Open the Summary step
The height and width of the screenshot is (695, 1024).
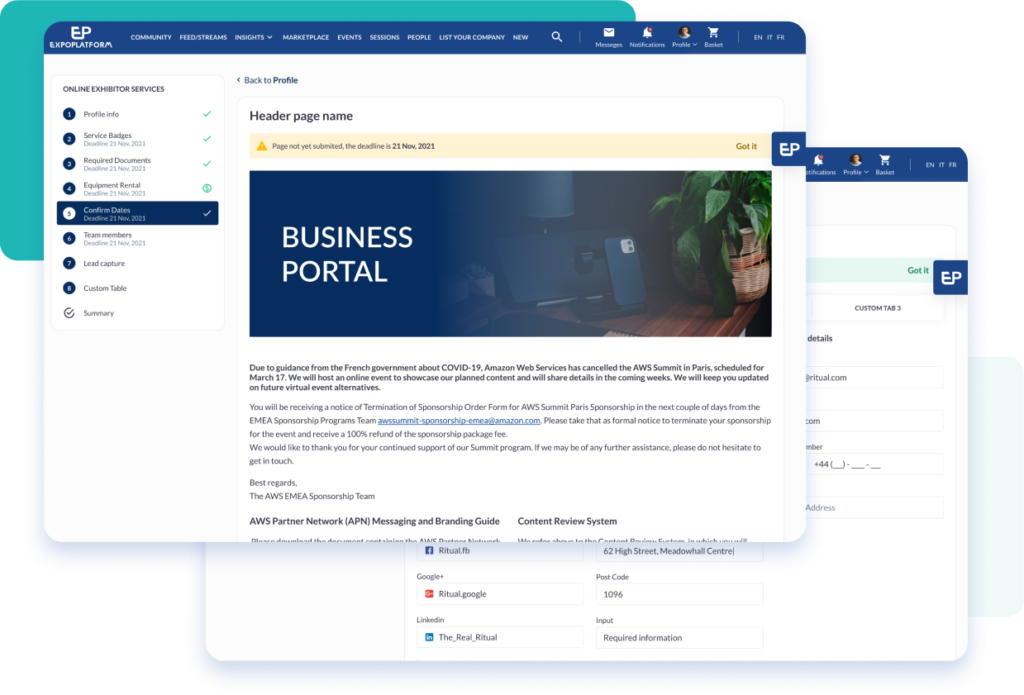click(x=137, y=313)
